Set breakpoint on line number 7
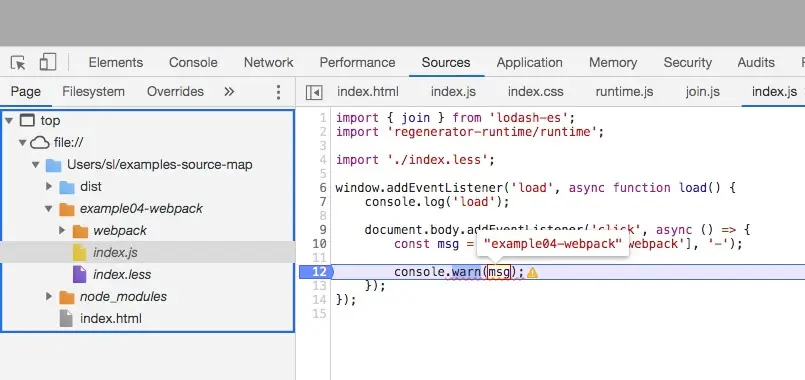 323,202
